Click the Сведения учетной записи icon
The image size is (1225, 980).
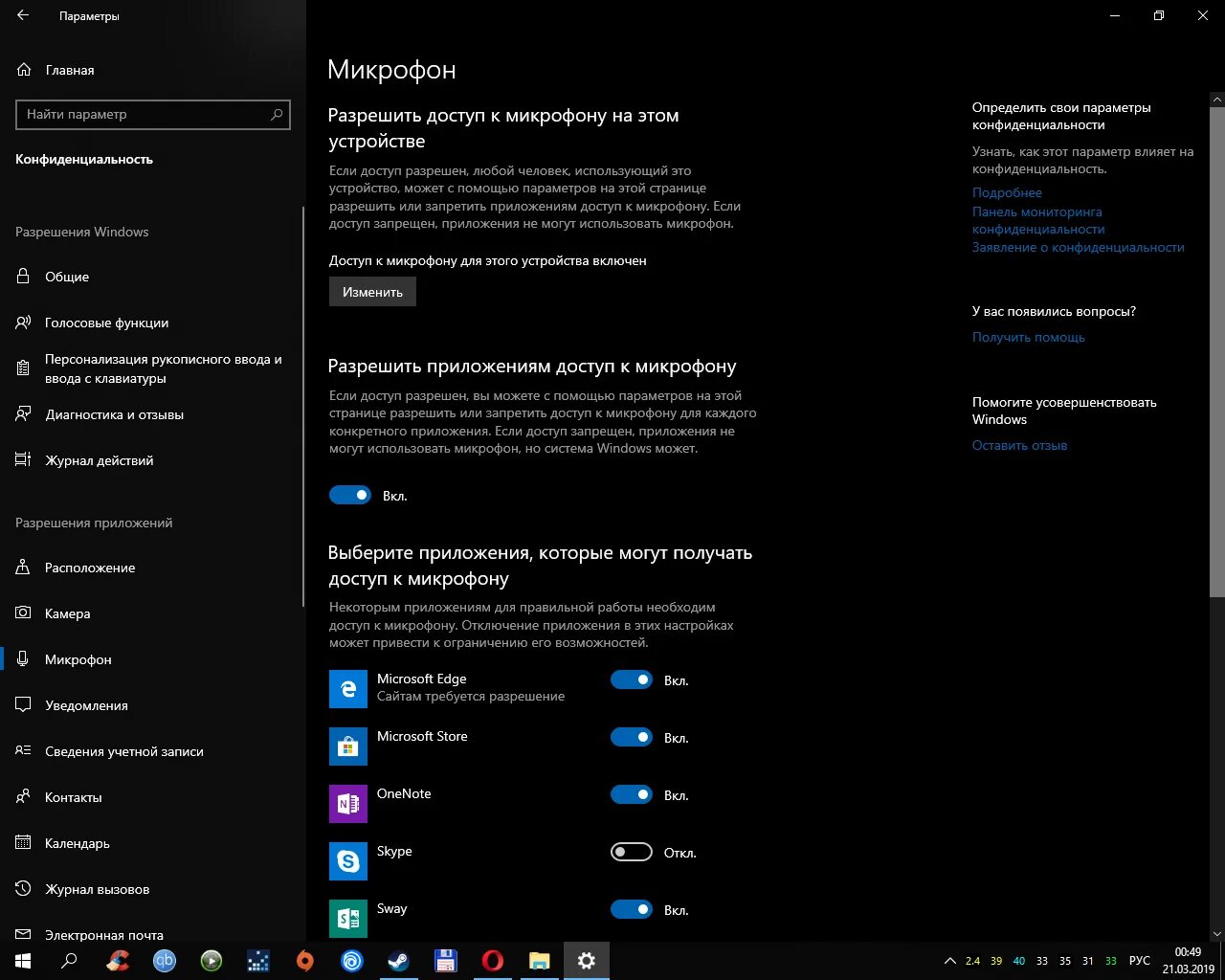(23, 751)
